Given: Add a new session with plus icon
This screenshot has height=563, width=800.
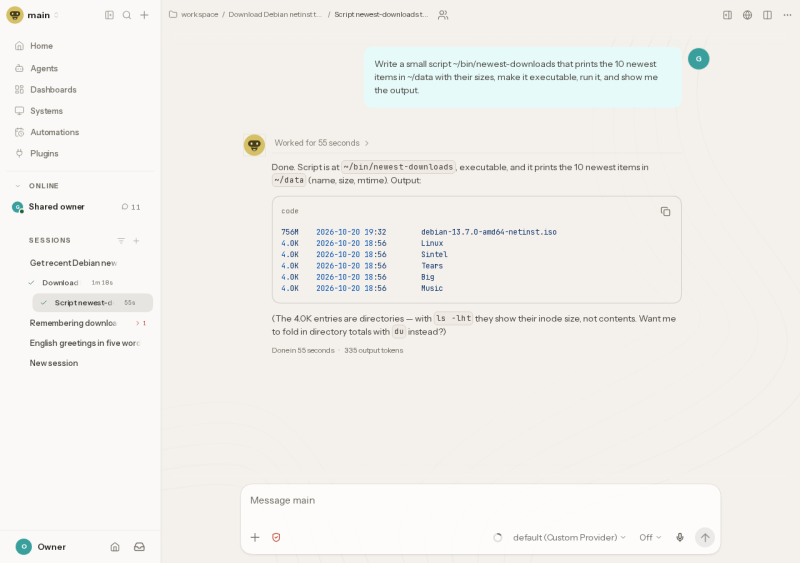Looking at the screenshot, I should (136, 240).
